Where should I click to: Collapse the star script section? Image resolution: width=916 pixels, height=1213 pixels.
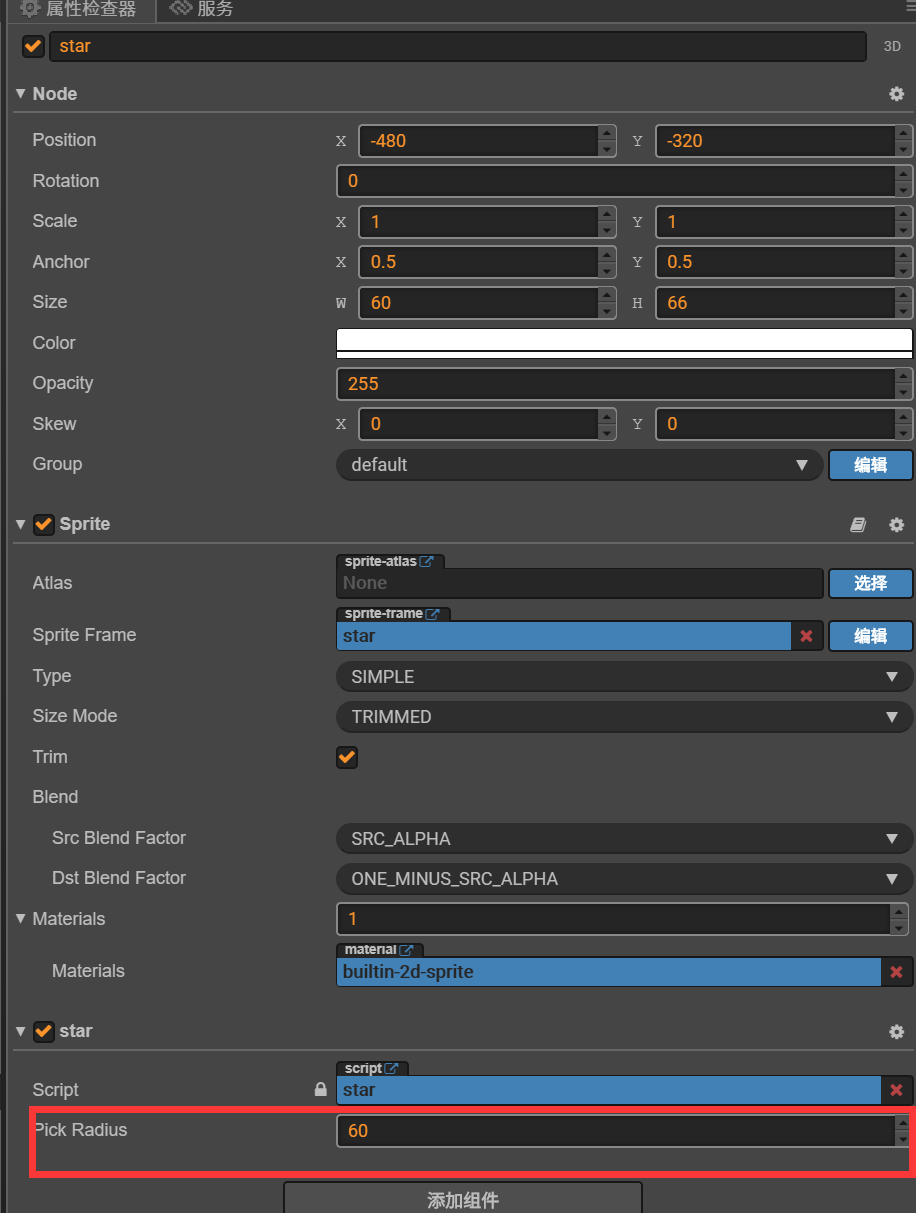coord(20,1031)
